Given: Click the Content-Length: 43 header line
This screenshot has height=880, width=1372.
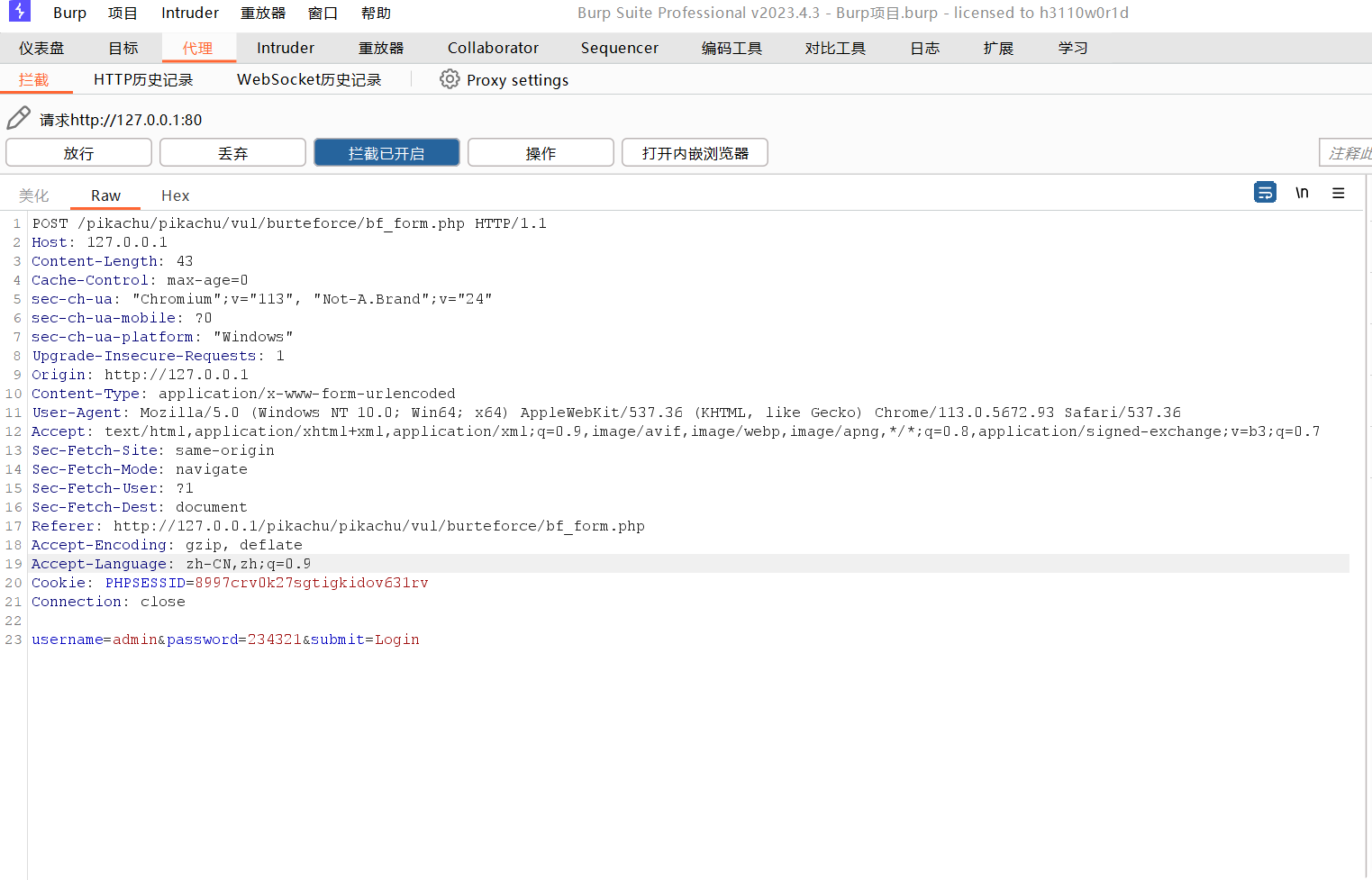Looking at the screenshot, I should (x=113, y=261).
